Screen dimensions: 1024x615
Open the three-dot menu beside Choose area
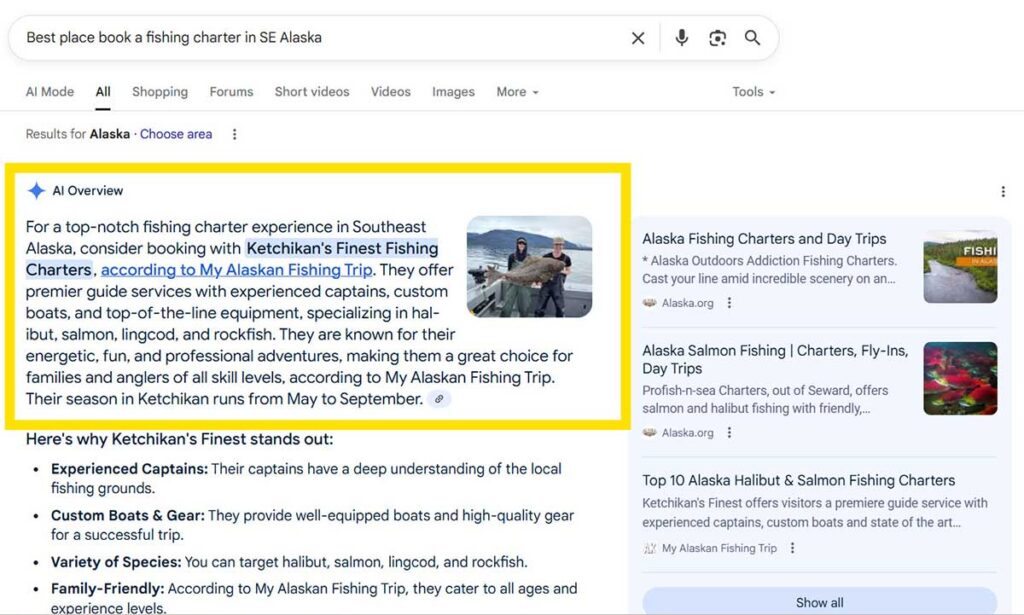[233, 134]
